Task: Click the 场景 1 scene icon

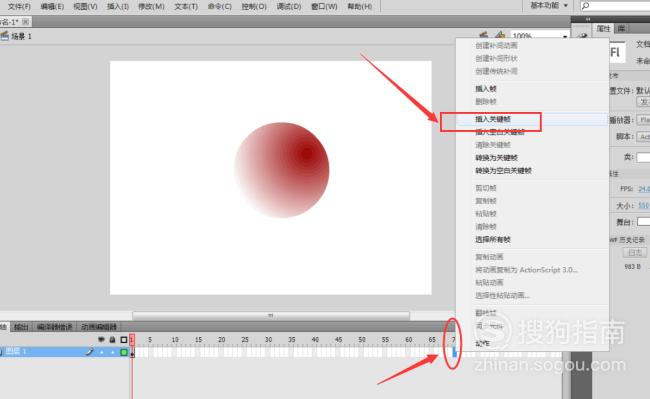Action: coord(5,36)
